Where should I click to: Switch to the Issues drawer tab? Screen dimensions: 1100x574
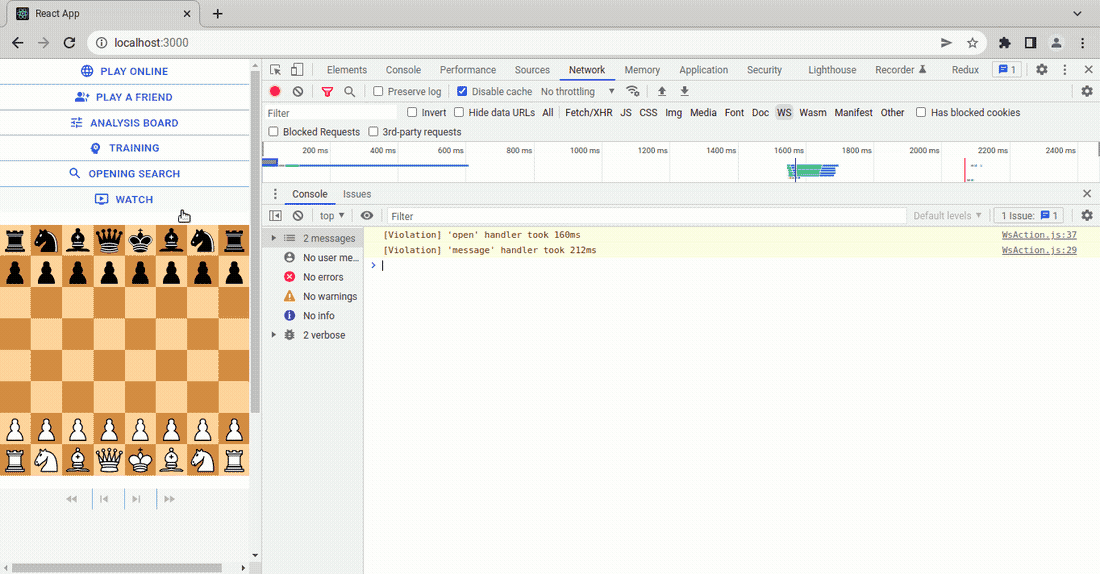pos(357,194)
